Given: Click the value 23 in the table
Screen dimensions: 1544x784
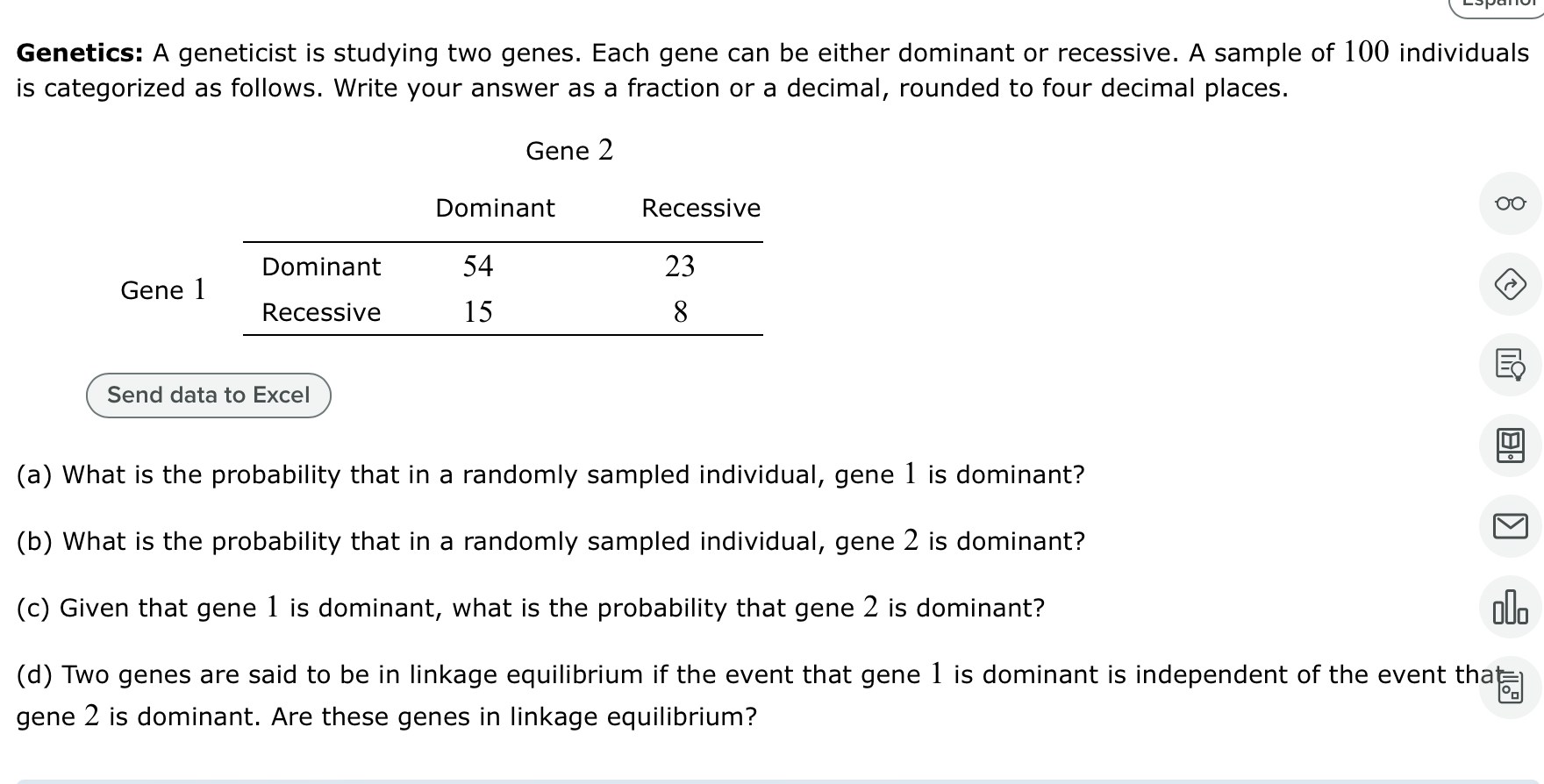Looking at the screenshot, I should tap(681, 267).
